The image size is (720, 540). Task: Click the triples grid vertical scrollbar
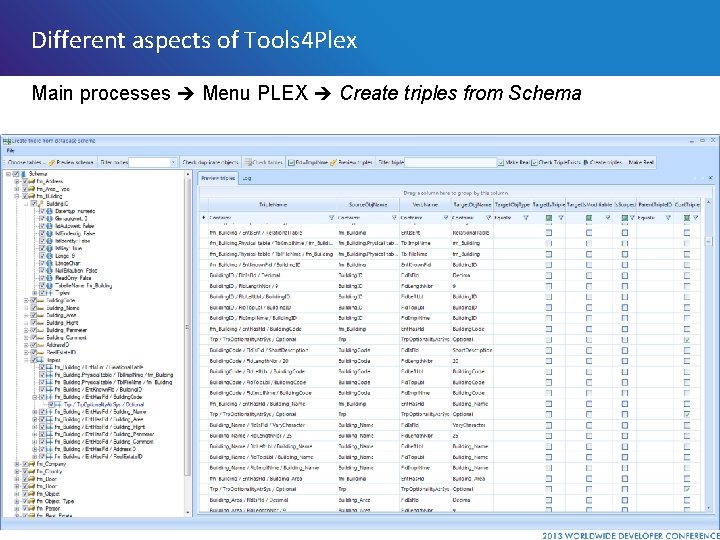708,356
